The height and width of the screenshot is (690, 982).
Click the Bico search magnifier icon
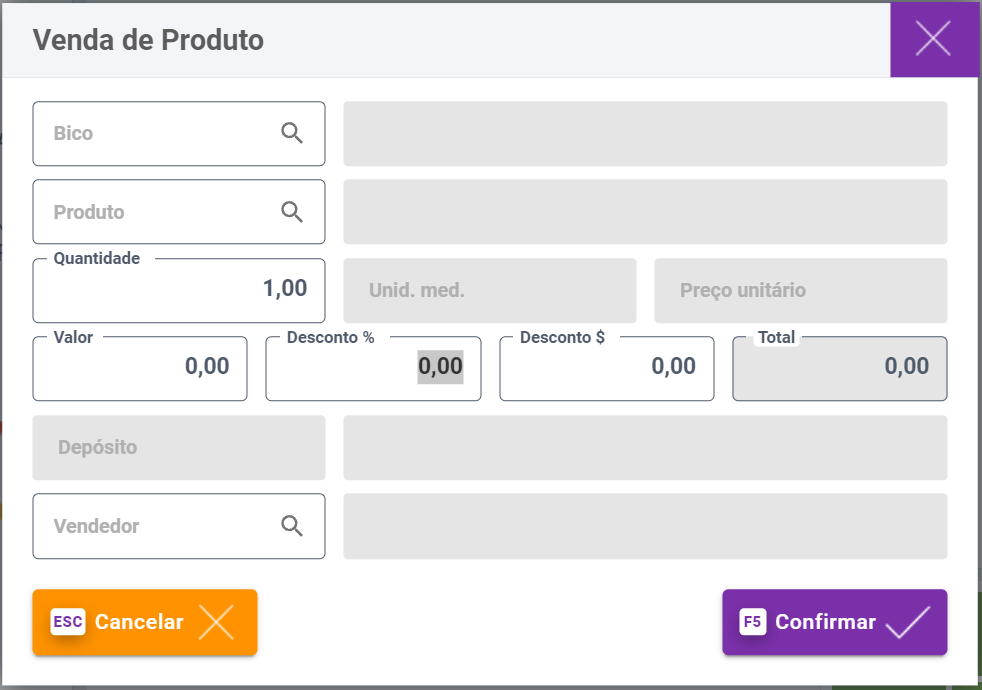292,133
